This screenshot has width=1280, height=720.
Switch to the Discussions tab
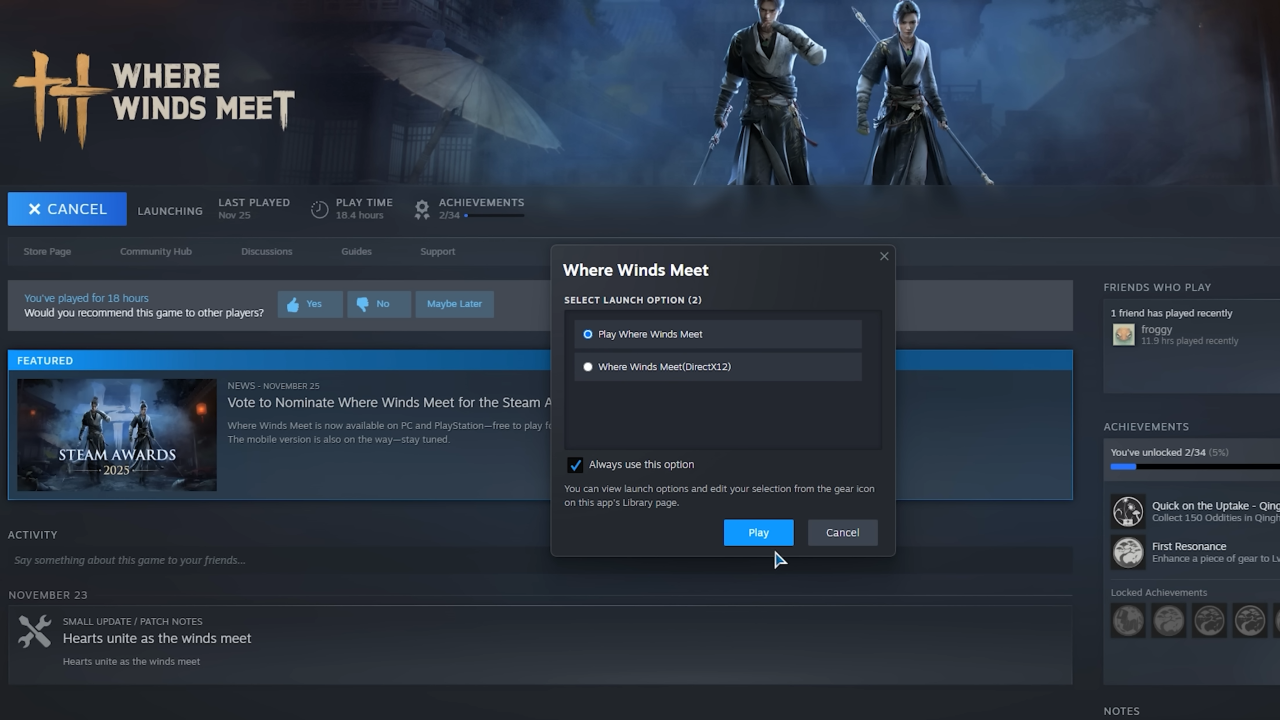267,252
